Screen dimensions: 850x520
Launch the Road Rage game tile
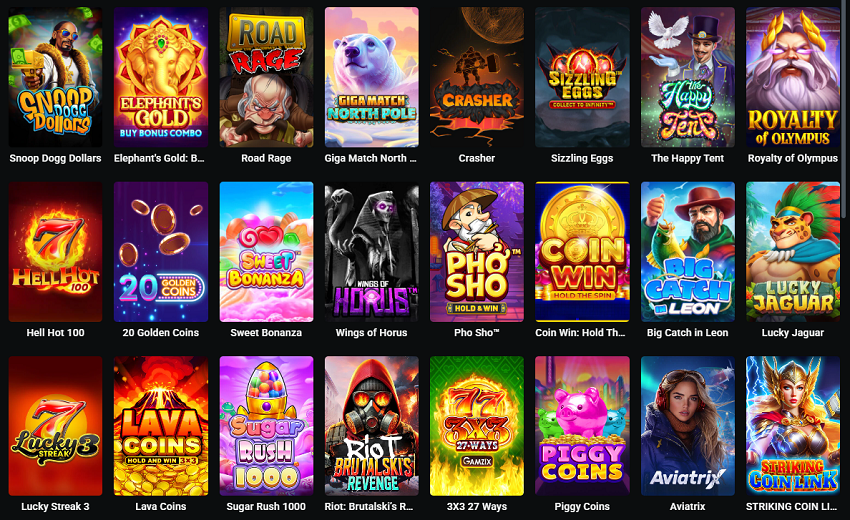pyautogui.click(x=266, y=77)
